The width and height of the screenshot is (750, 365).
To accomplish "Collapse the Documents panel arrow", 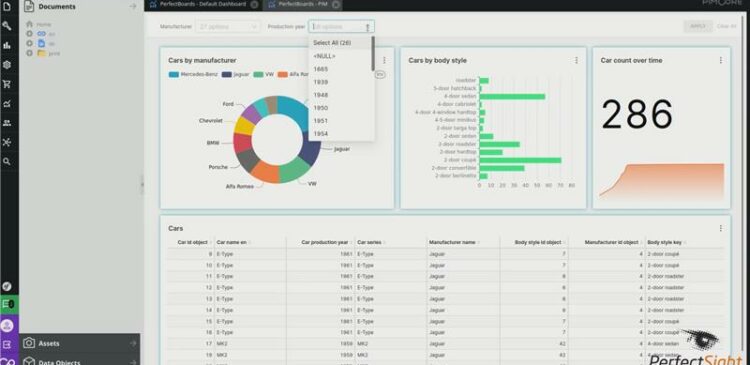I will pos(133,7).
